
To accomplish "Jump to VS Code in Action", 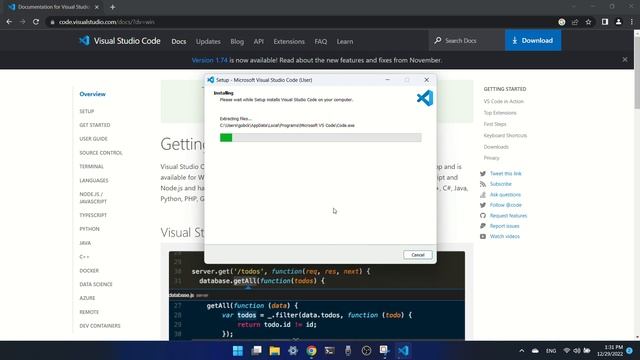I will [x=504, y=101].
